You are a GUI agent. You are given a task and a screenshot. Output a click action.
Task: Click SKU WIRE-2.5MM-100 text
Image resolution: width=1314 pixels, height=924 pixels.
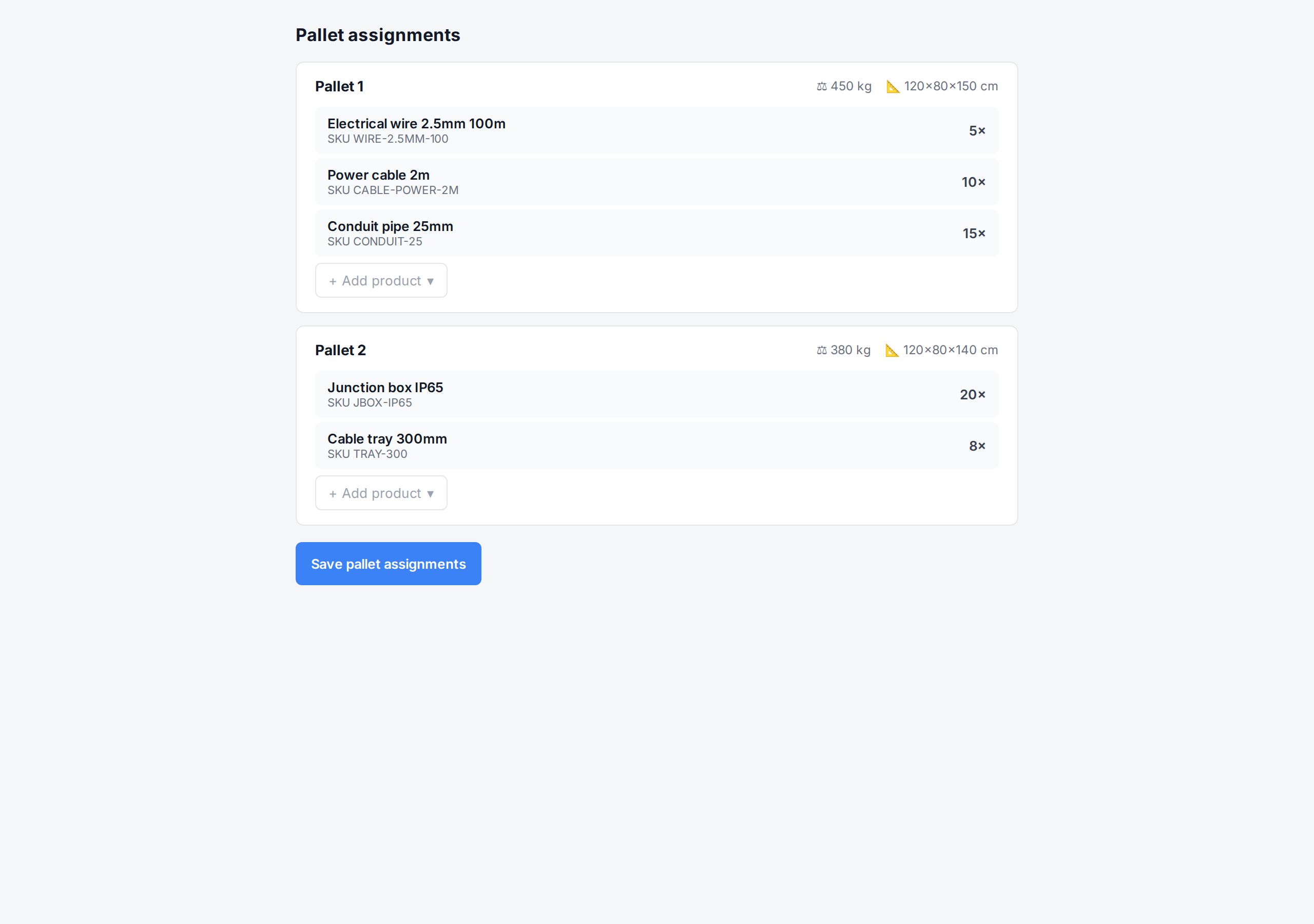point(388,139)
